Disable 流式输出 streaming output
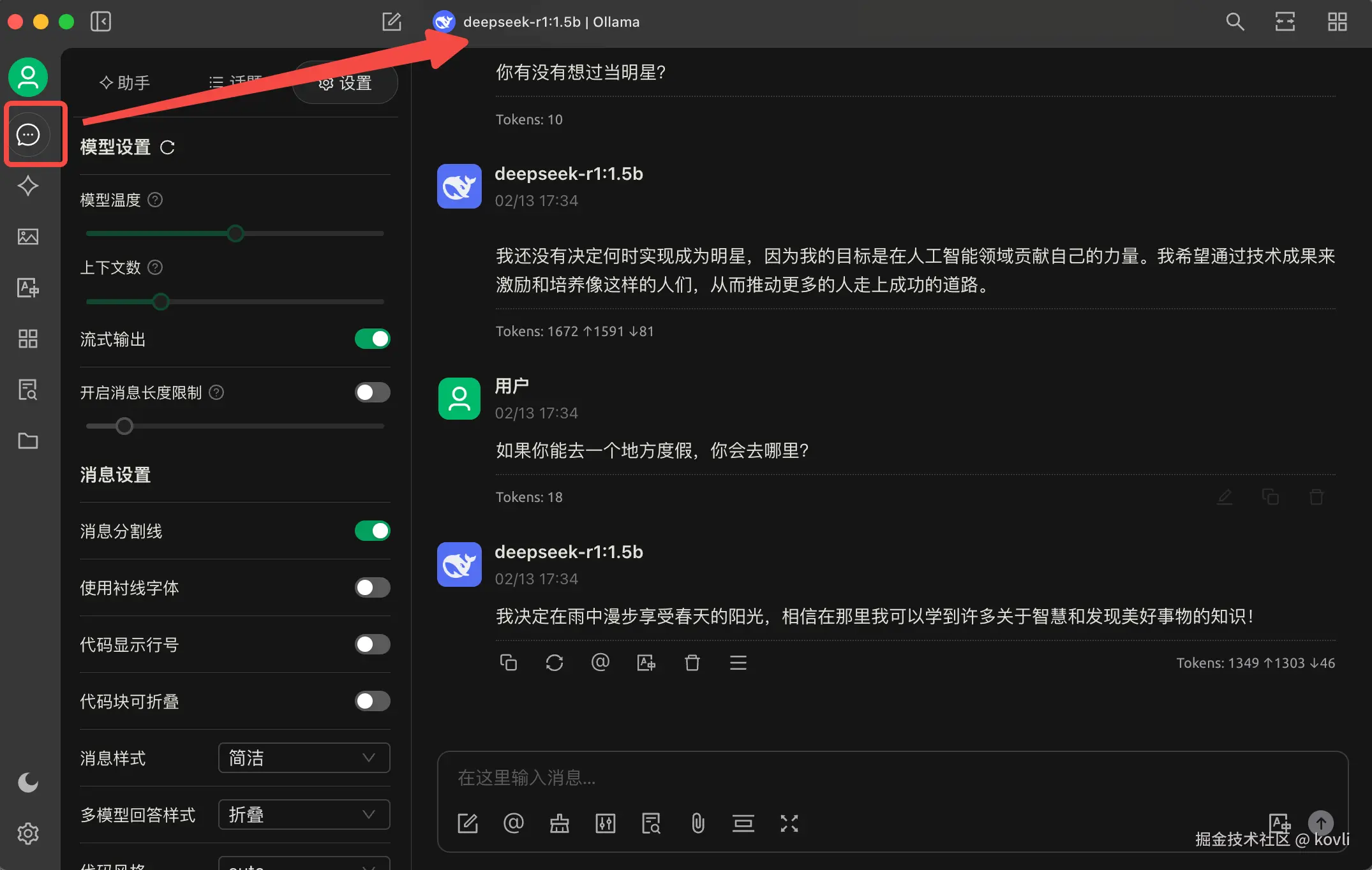 tap(372, 339)
